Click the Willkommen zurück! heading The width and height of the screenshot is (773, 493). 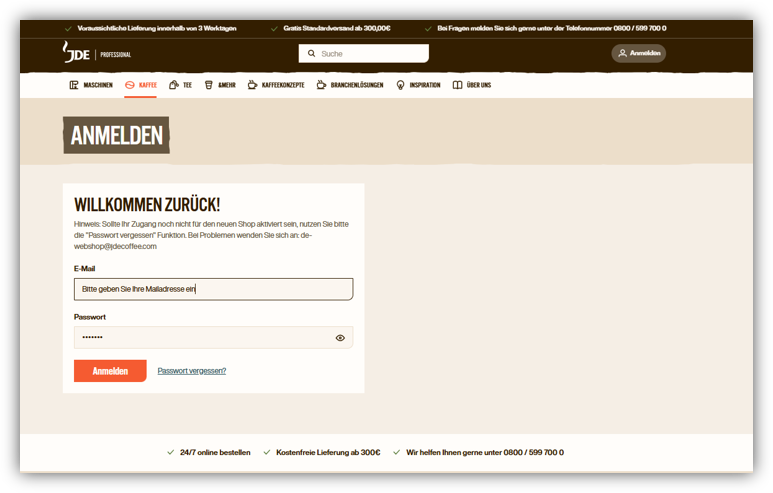(x=147, y=205)
